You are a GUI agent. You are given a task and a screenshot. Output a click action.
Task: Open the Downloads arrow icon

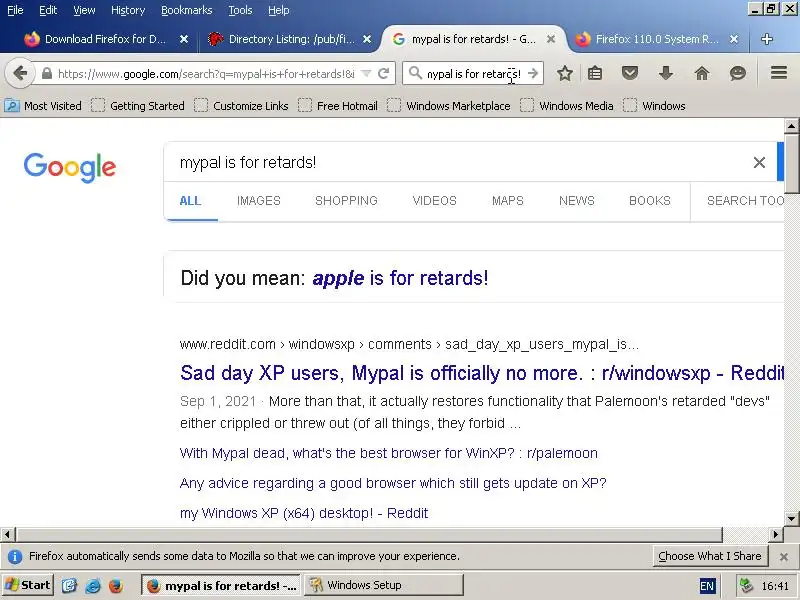click(665, 73)
